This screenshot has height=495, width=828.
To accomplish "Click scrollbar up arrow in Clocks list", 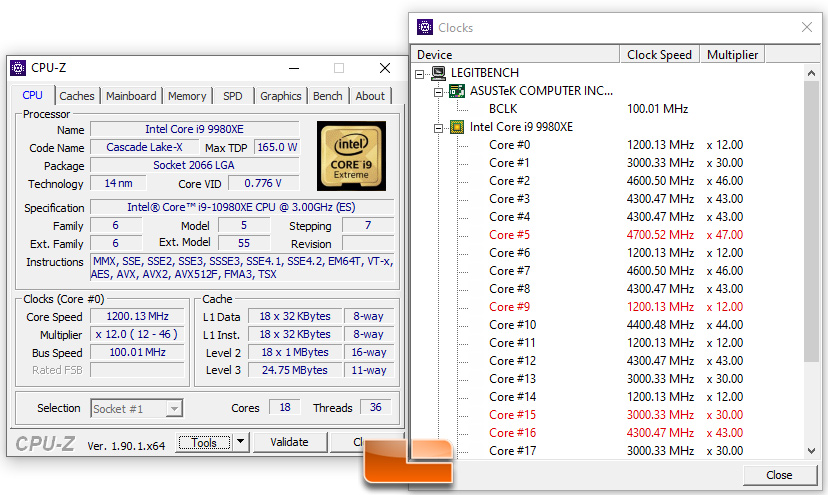I will click(x=811, y=73).
